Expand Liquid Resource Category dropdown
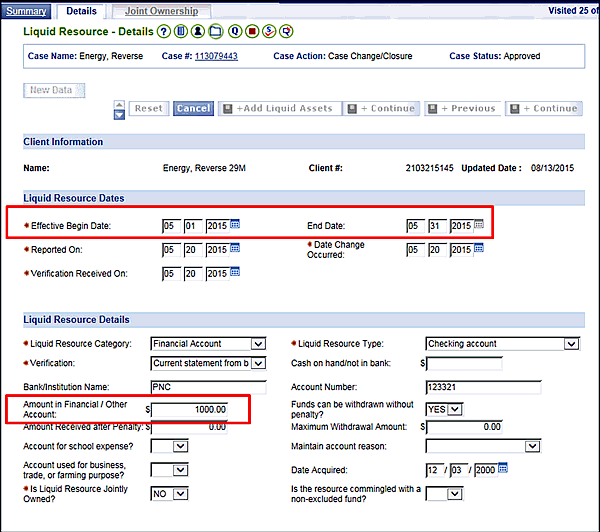Viewport: 600px width, 532px height. pos(259,344)
